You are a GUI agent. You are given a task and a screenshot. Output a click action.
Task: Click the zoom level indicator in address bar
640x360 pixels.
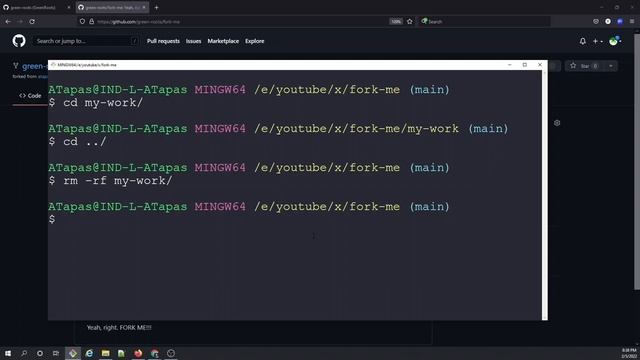point(396,21)
